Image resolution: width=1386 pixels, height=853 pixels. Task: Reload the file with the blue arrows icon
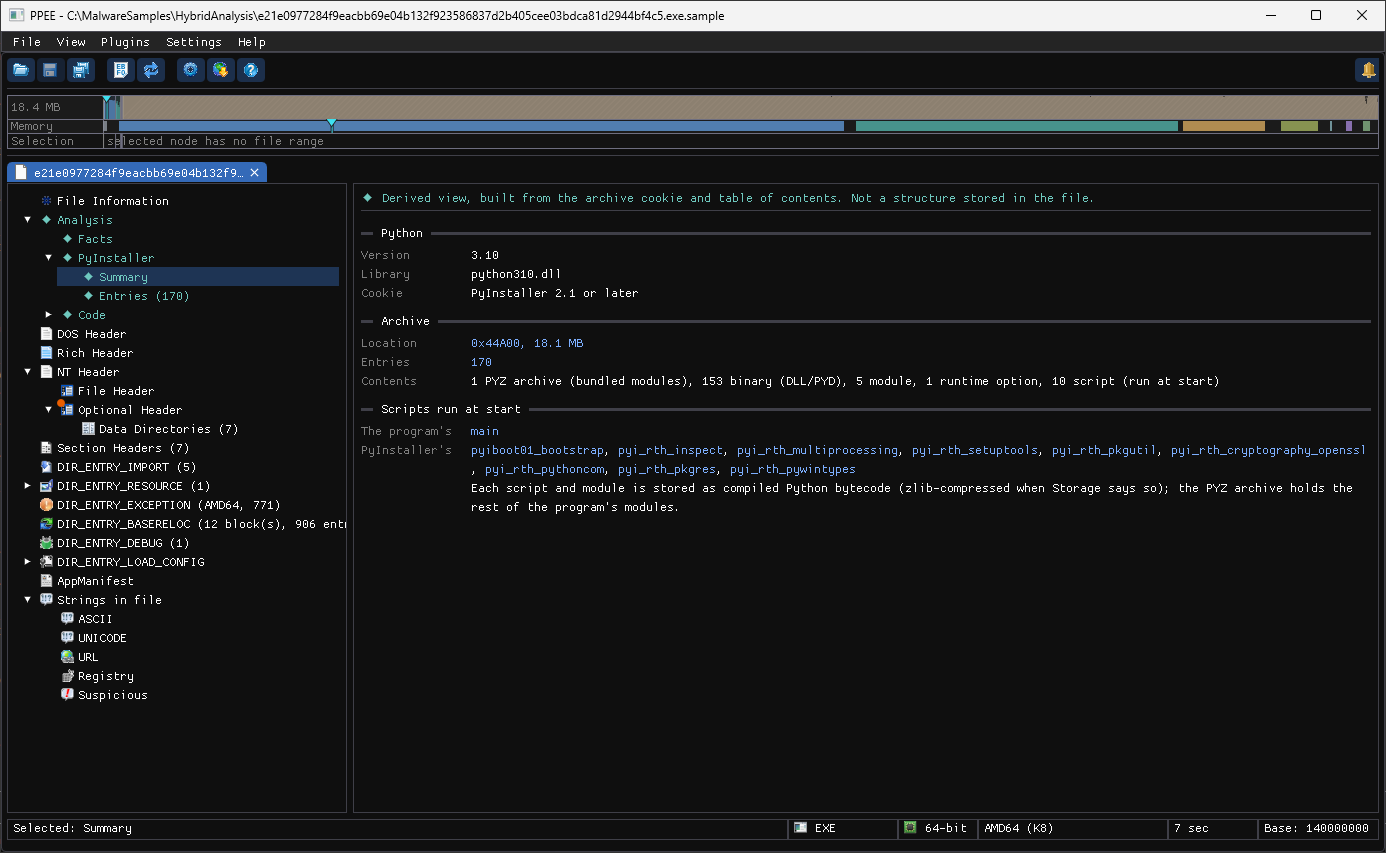[x=151, y=70]
